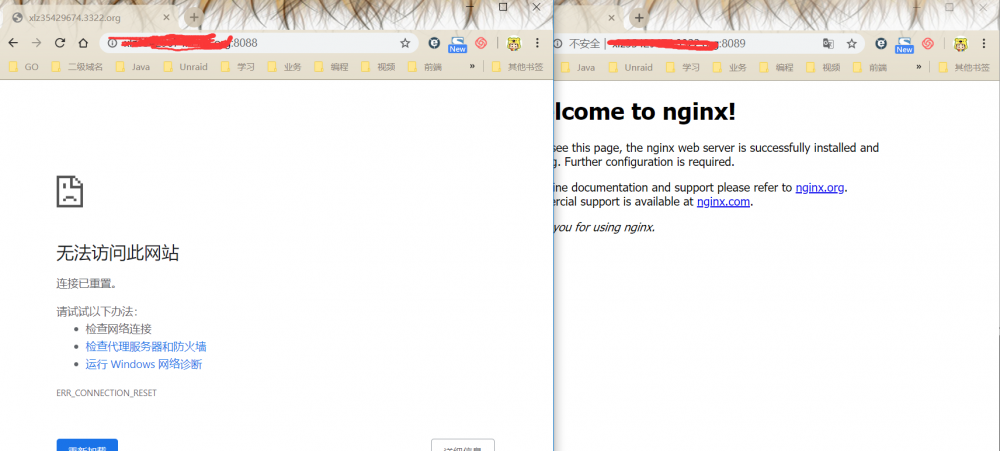The image size is (1000, 451).
Task: Minimize the left browser window
Action: [470, 7]
